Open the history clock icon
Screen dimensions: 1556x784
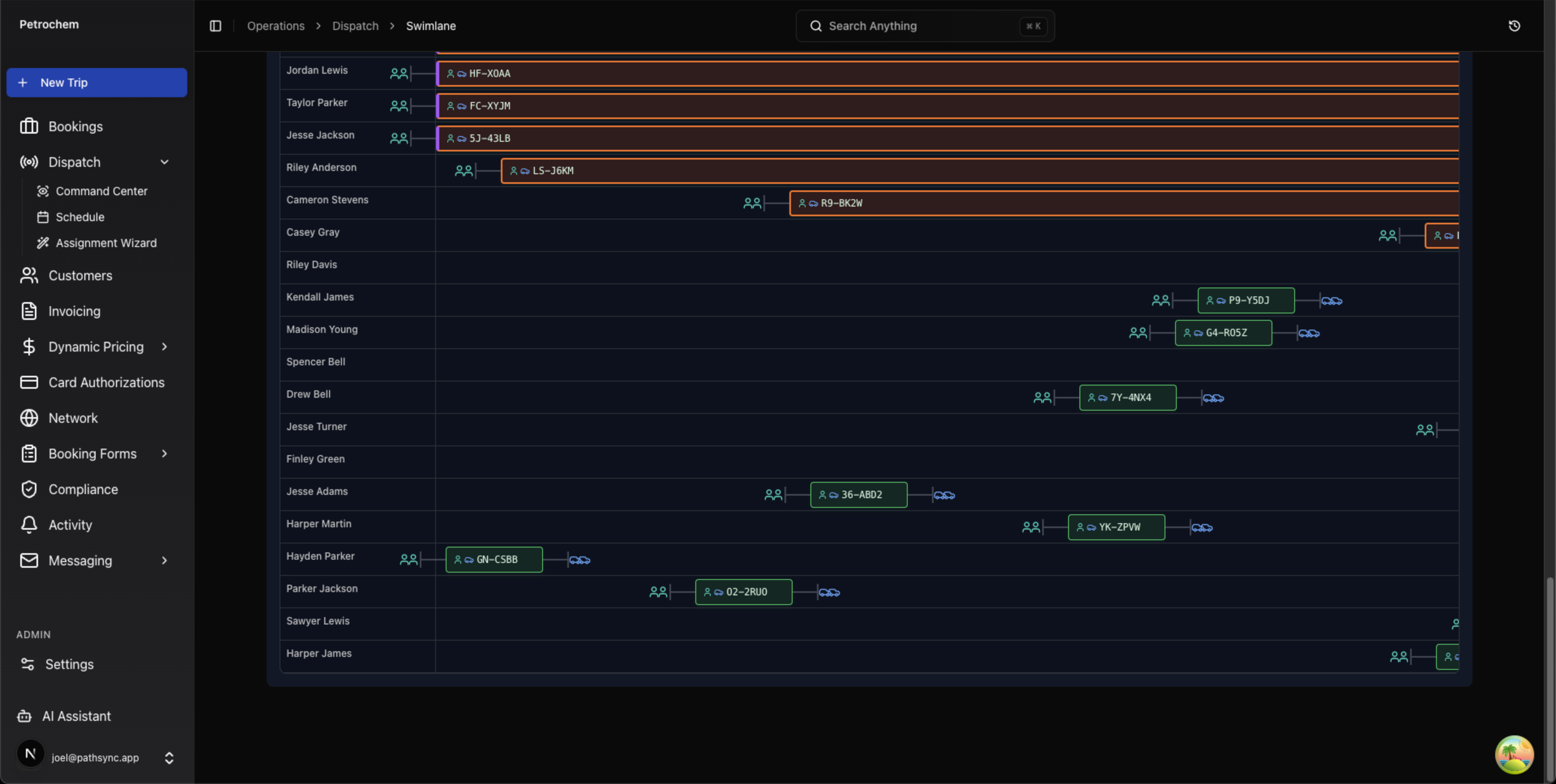[1514, 26]
